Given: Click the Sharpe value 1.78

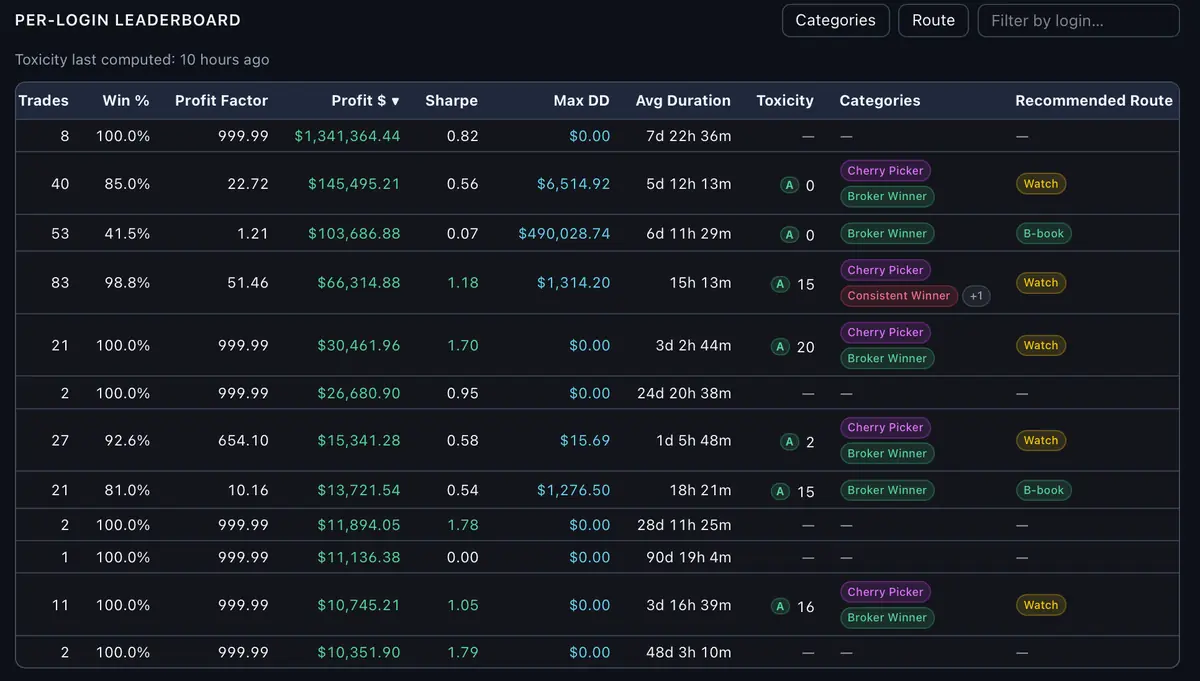Looking at the screenshot, I should tap(463, 525).
